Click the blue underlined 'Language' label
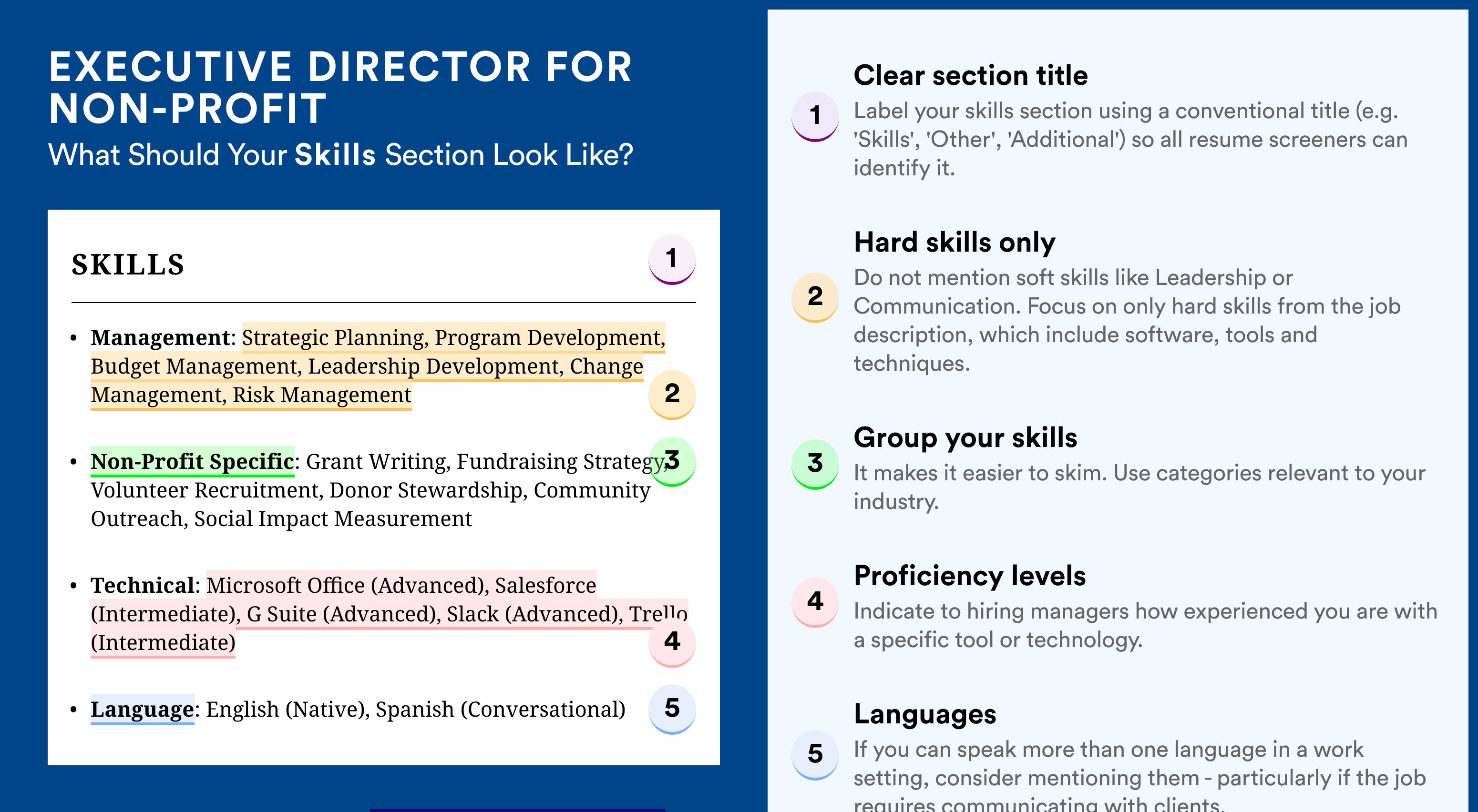 pyautogui.click(x=142, y=710)
